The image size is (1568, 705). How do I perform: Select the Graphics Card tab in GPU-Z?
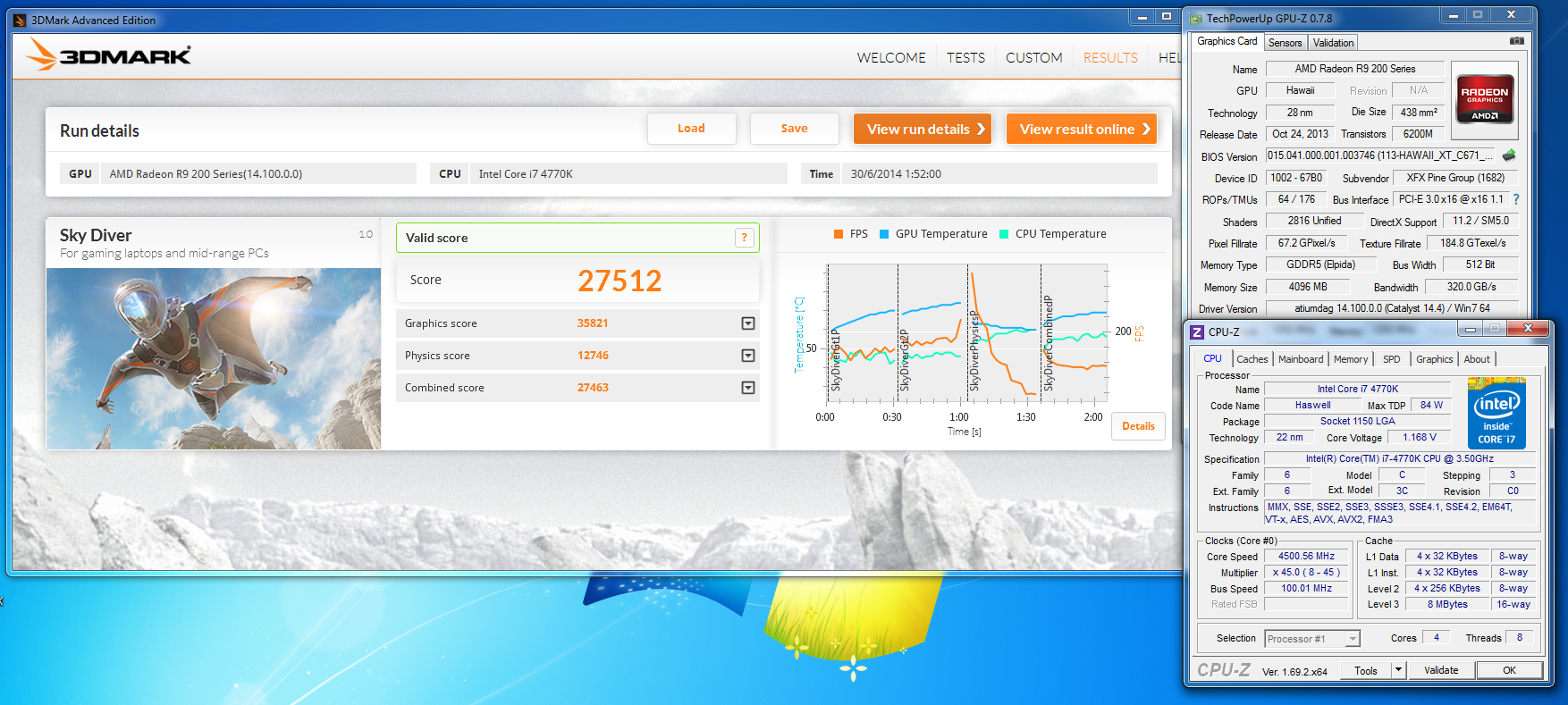pyautogui.click(x=1227, y=41)
